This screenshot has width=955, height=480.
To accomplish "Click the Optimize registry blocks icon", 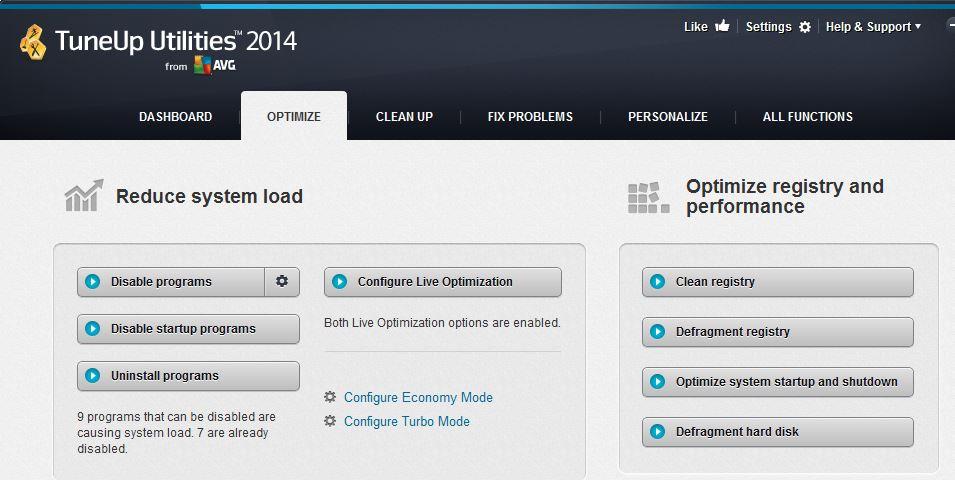I will (x=649, y=197).
